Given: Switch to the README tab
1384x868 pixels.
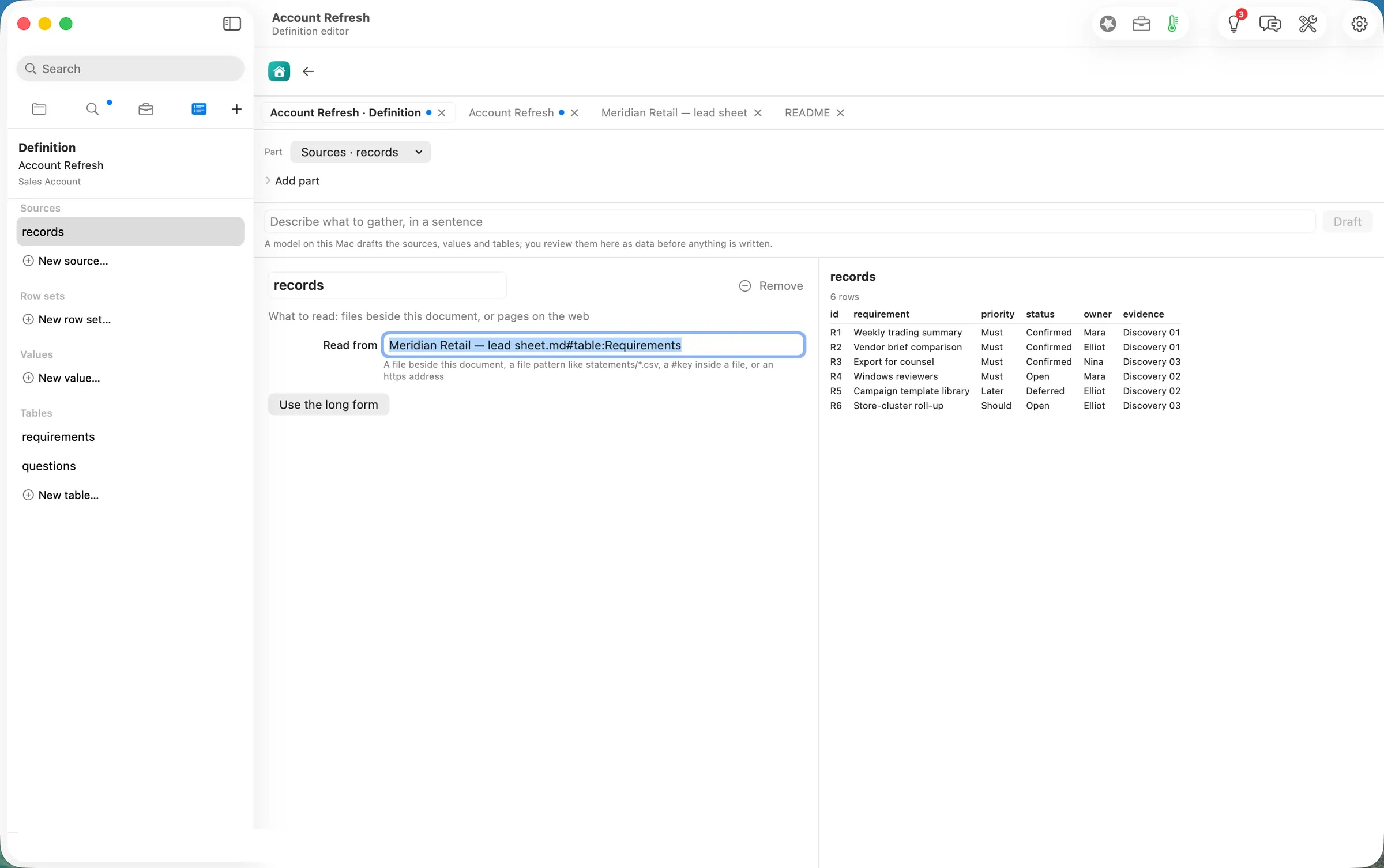Looking at the screenshot, I should coord(807,113).
